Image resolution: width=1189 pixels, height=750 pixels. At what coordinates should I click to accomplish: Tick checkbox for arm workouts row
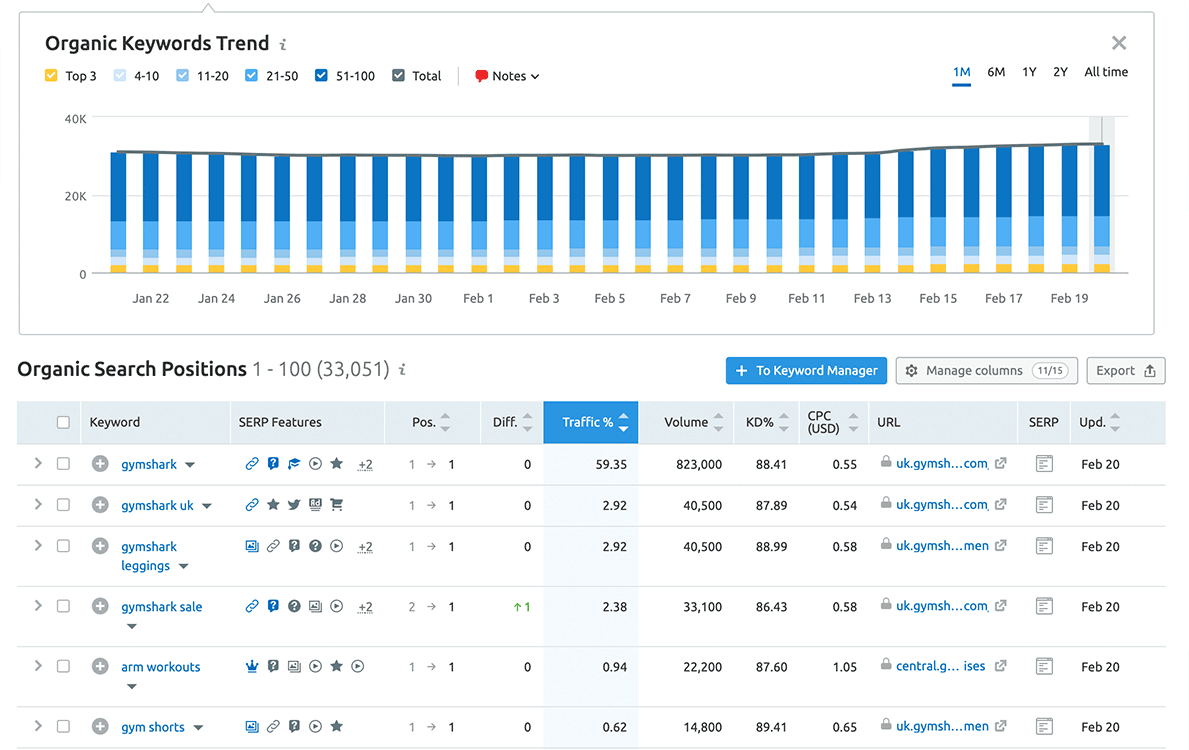coord(63,666)
